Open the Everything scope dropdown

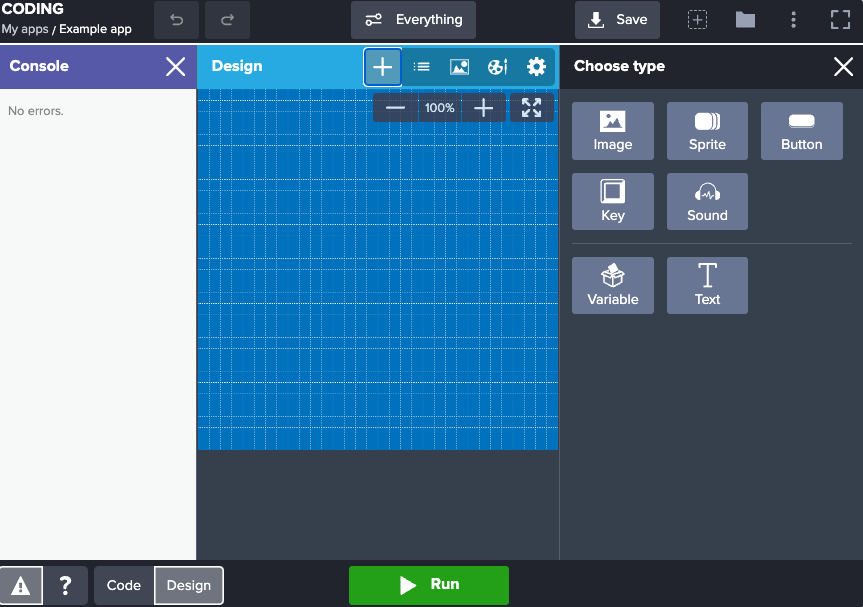(x=413, y=19)
